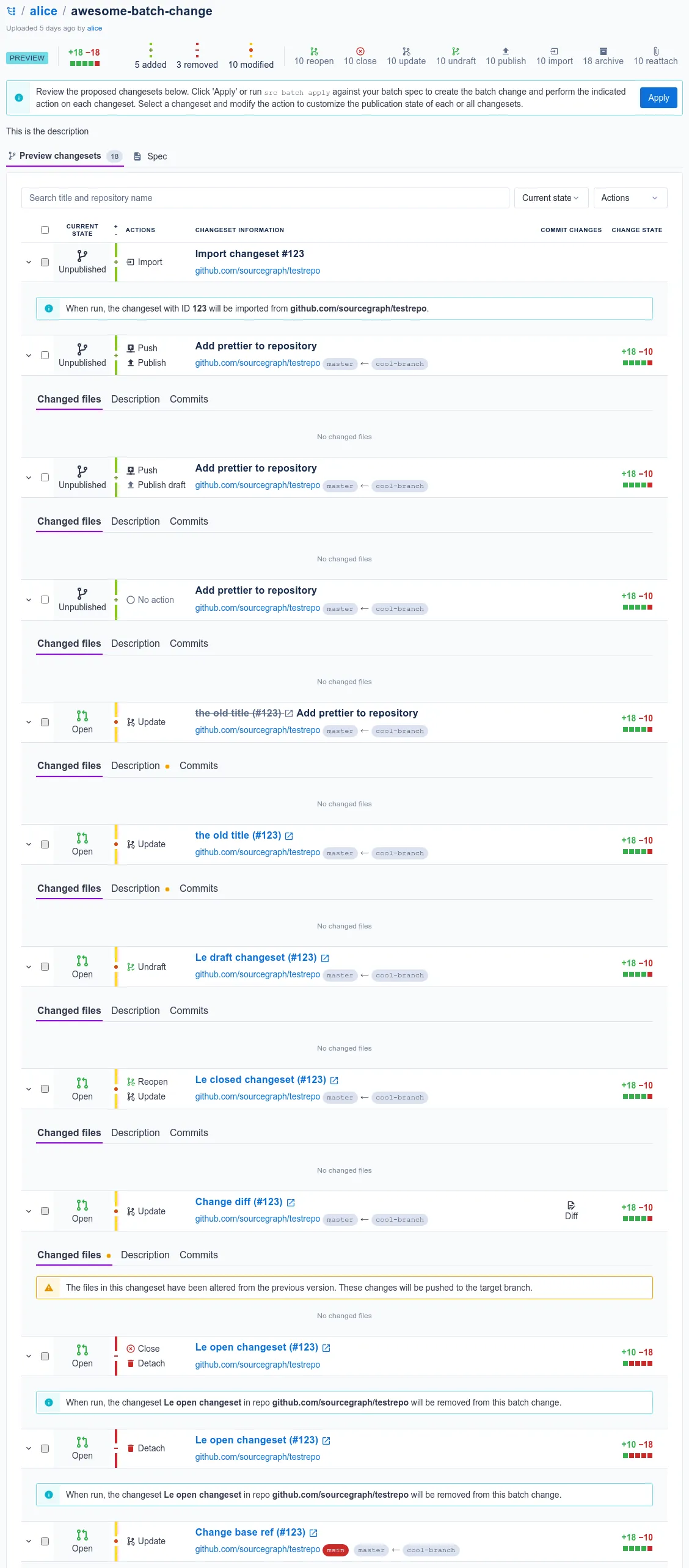Check the Import changeset #123 row checkbox
Image resolution: width=689 pixels, height=1568 pixels.
click(45, 263)
